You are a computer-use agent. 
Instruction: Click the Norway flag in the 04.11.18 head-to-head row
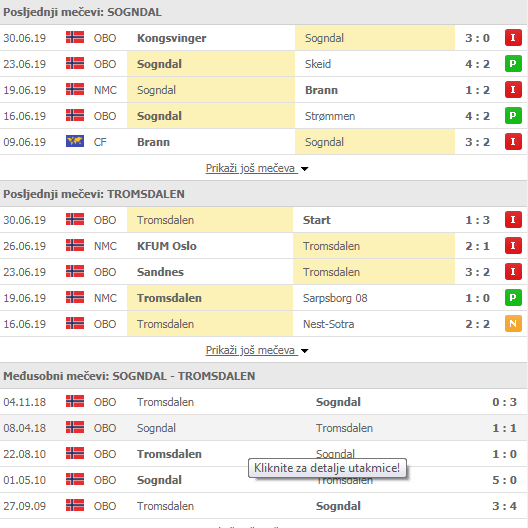75,401
